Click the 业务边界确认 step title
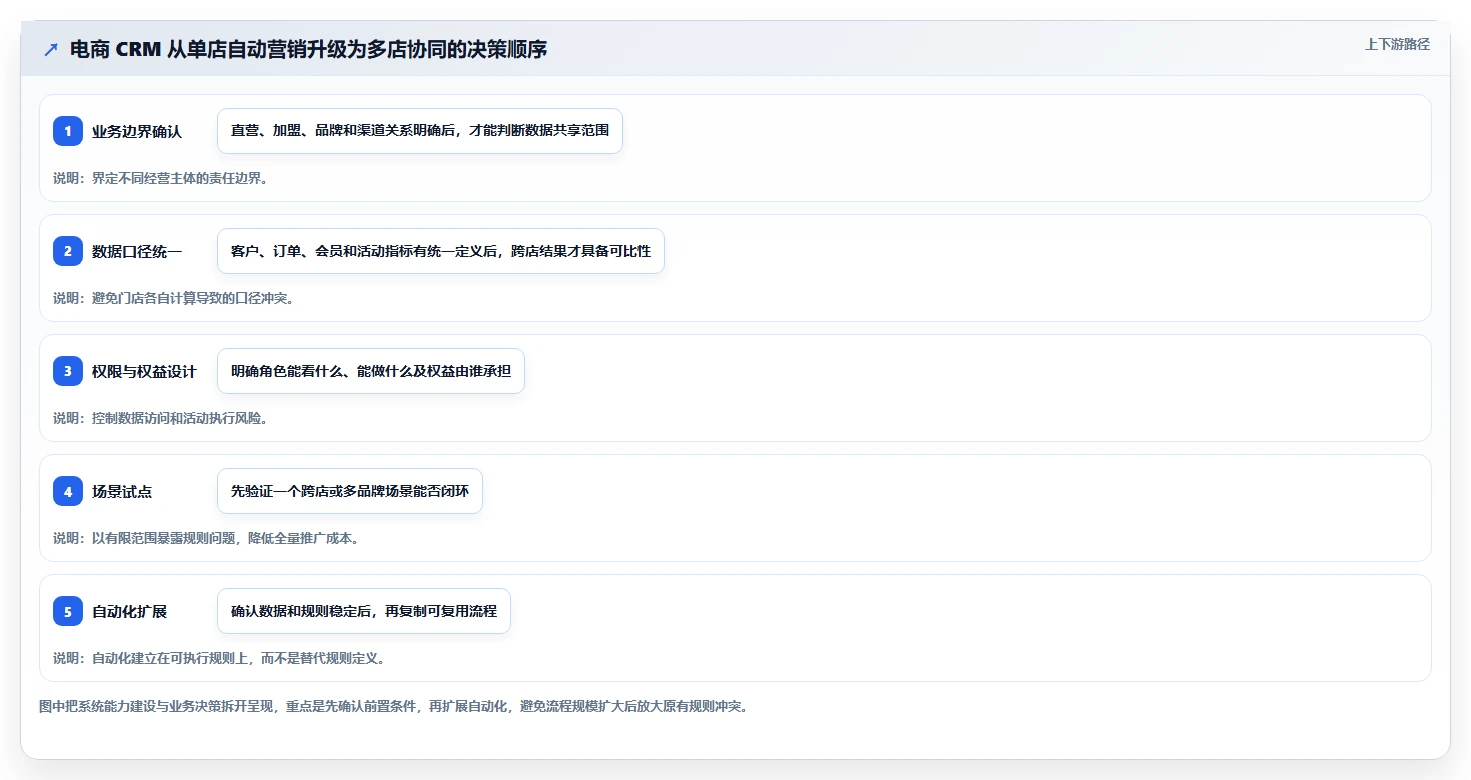 [x=137, y=131]
